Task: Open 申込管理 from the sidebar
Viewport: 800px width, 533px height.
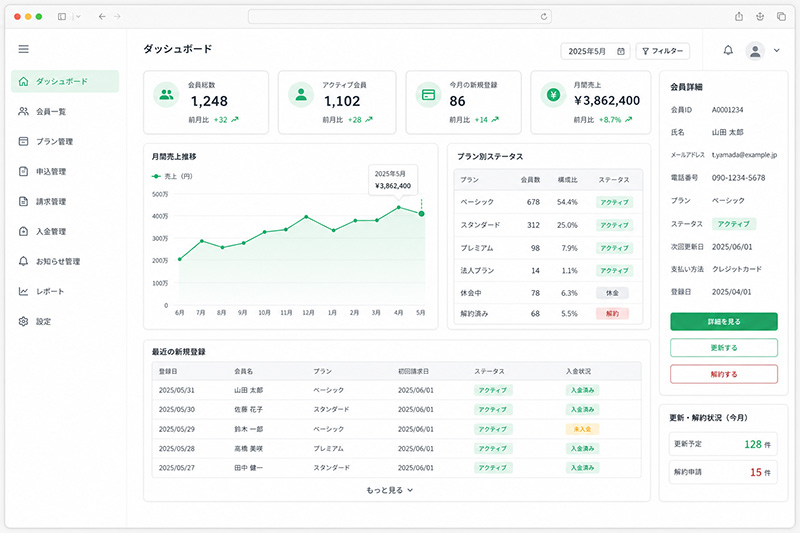Action: coord(65,171)
